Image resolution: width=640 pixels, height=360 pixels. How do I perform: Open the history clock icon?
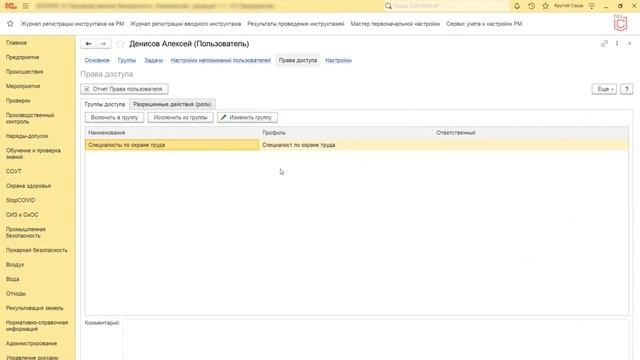(531, 6)
